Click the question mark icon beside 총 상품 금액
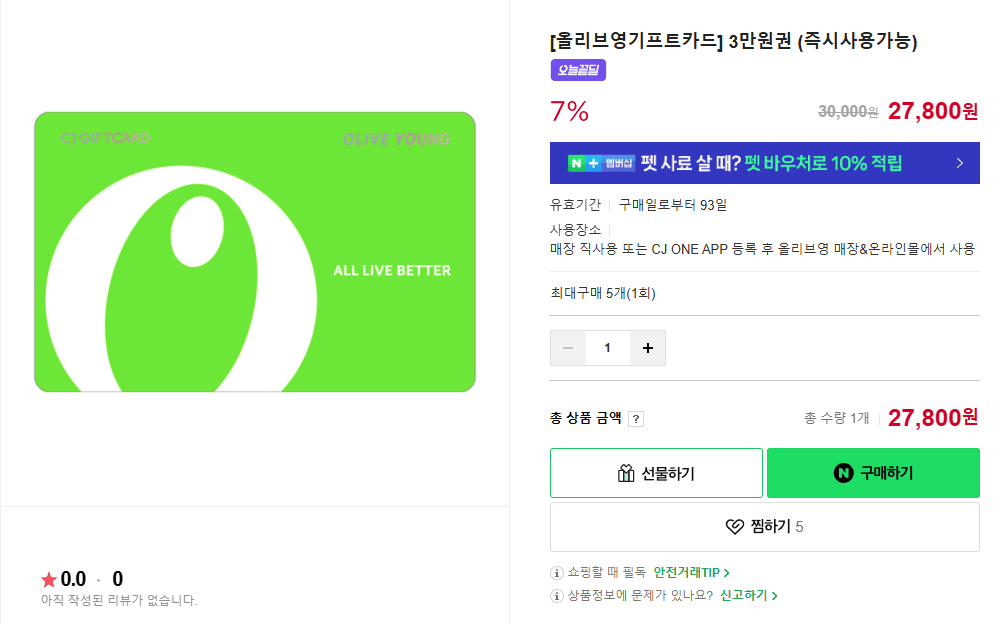The height and width of the screenshot is (624, 993). coord(636,419)
